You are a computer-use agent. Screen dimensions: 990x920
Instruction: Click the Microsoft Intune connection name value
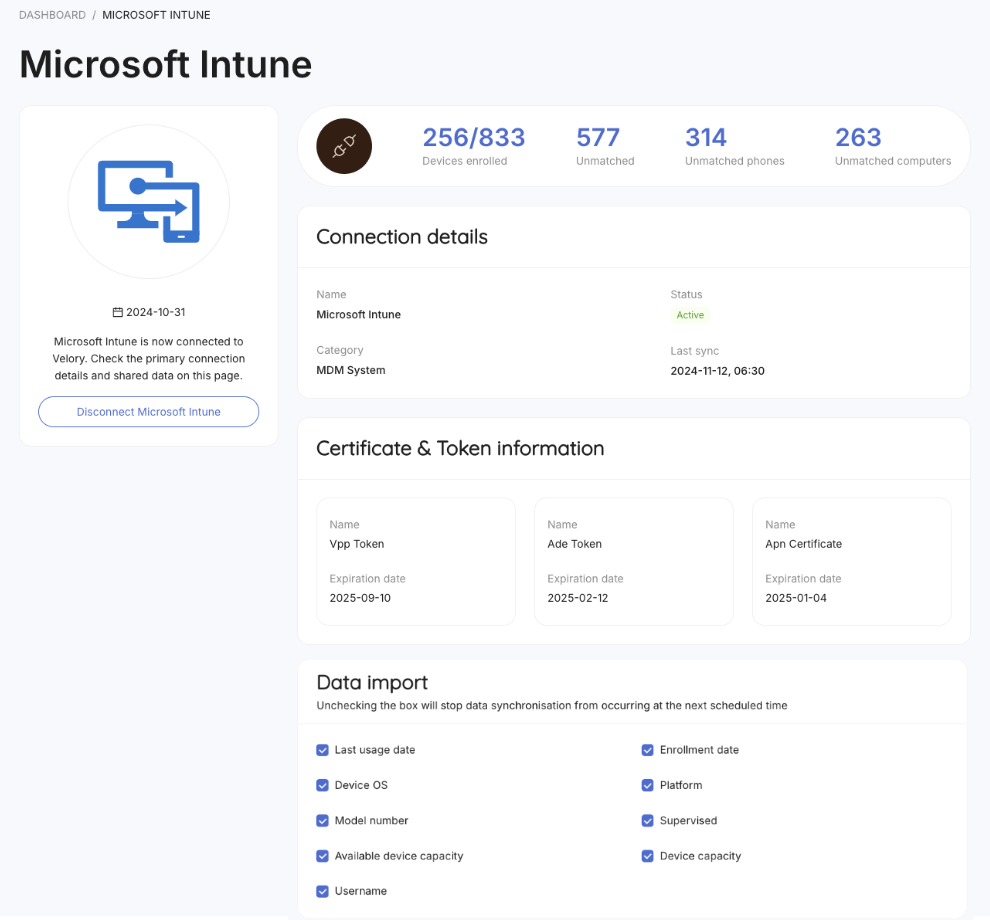[359, 314]
